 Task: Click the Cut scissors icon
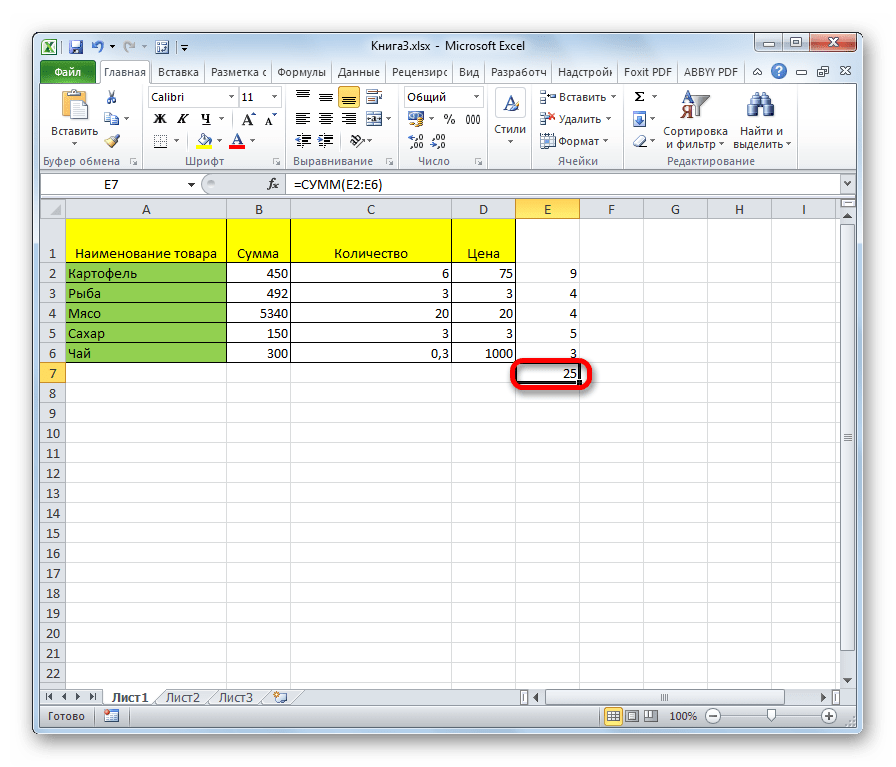111,97
